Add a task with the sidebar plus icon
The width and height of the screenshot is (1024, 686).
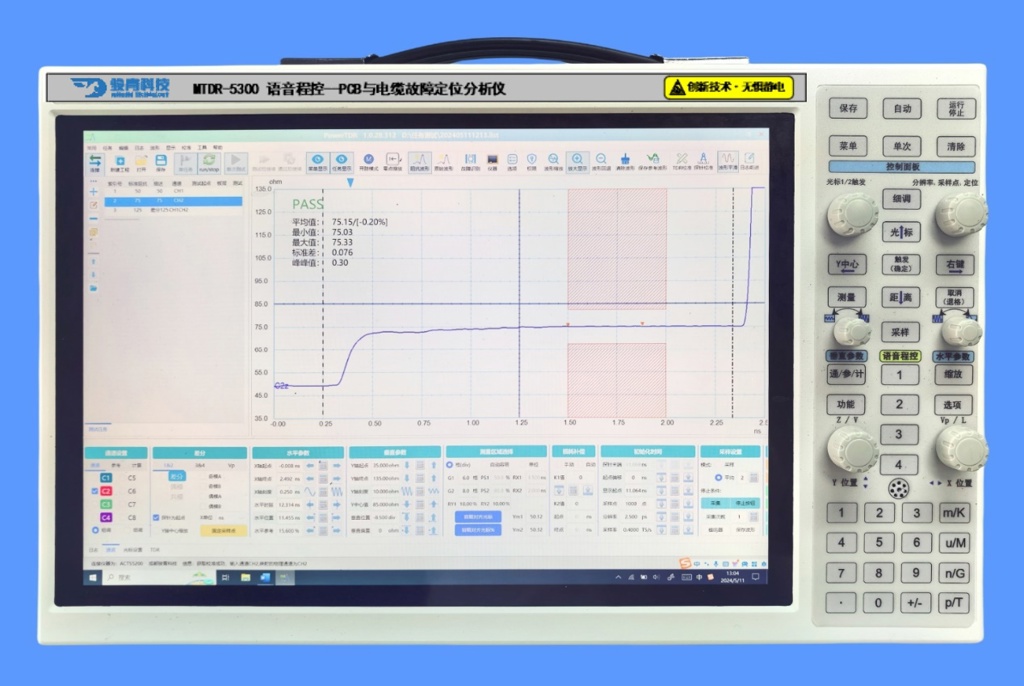tap(93, 192)
